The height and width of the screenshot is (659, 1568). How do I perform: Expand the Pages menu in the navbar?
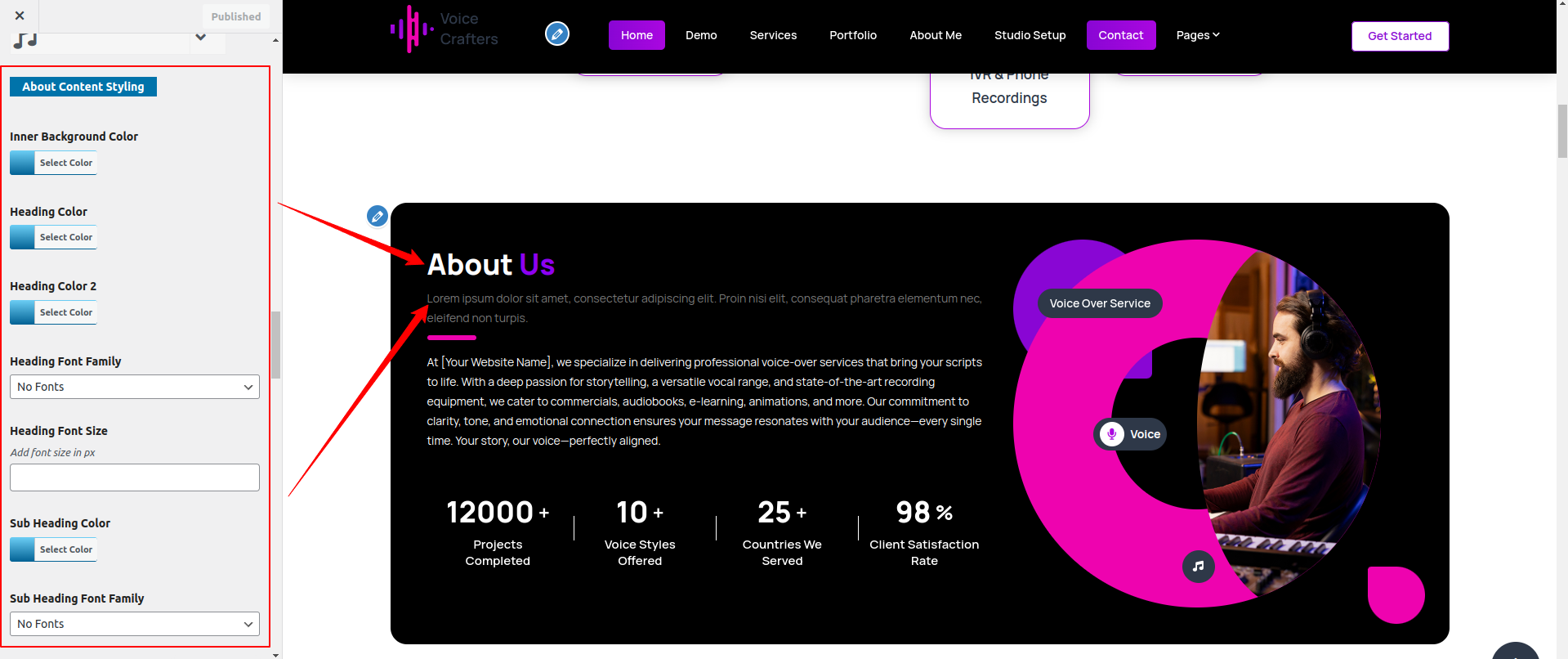(1197, 35)
